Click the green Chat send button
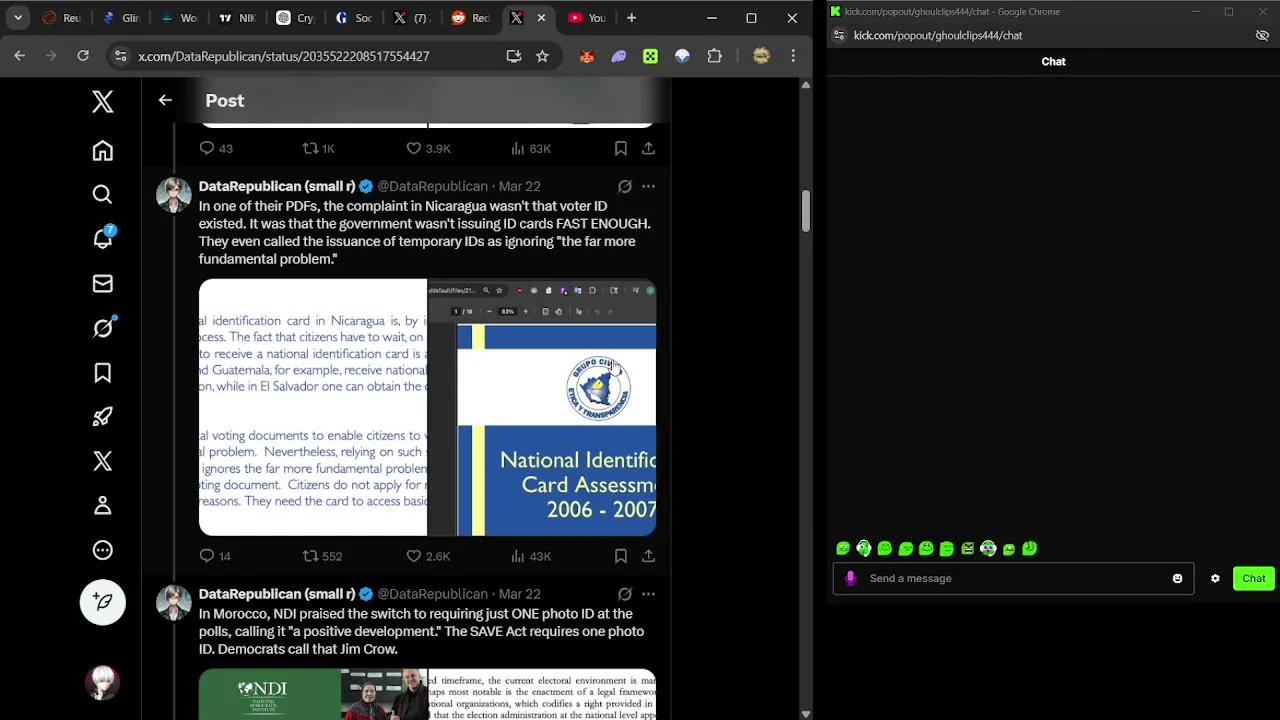Viewport: 1280px width, 720px height. click(1254, 578)
